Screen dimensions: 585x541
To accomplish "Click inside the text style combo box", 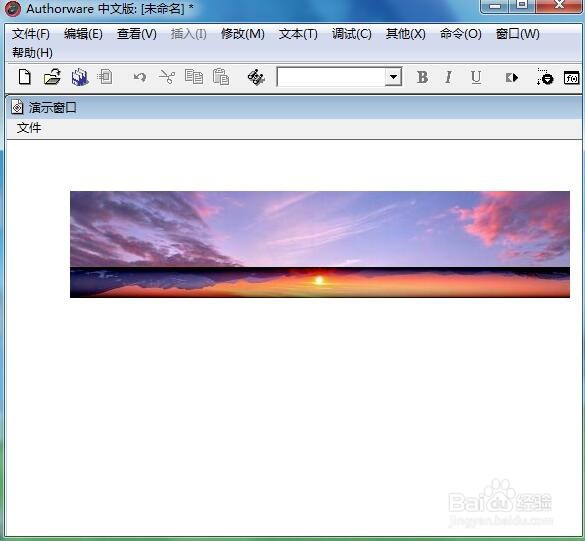I will 332,77.
